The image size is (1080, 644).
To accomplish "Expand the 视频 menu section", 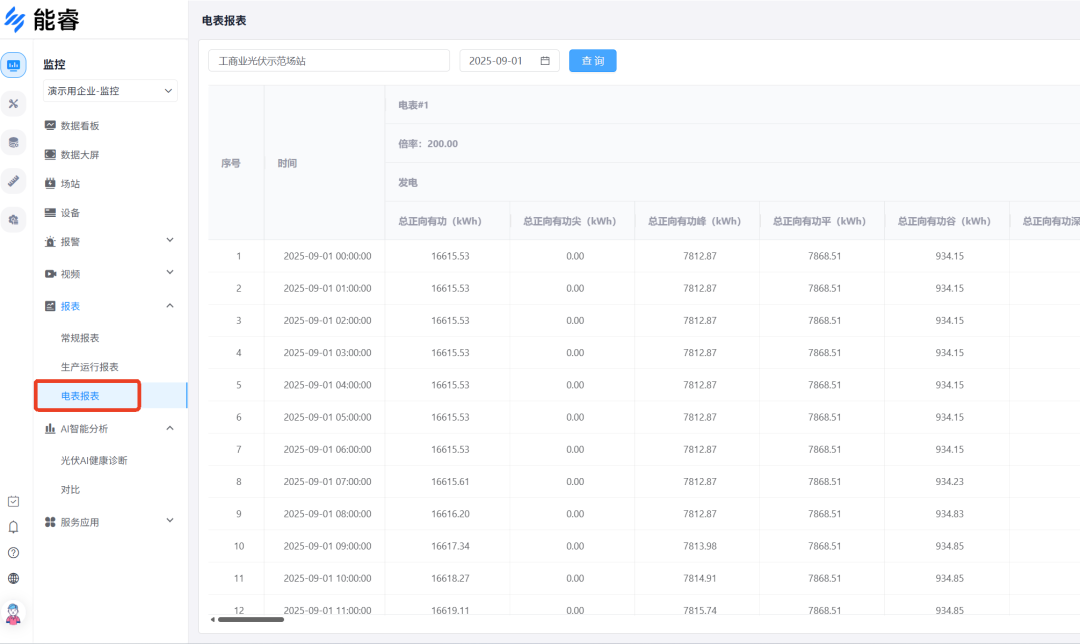I will 110,273.
